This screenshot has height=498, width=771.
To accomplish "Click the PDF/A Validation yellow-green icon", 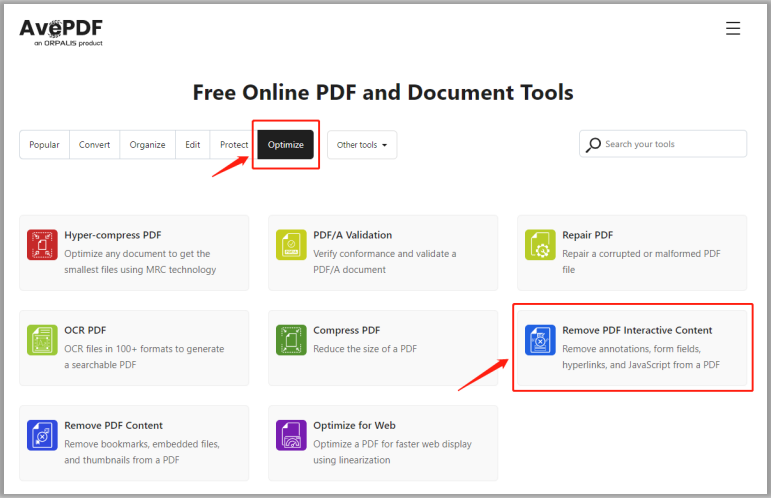I will click(291, 244).
